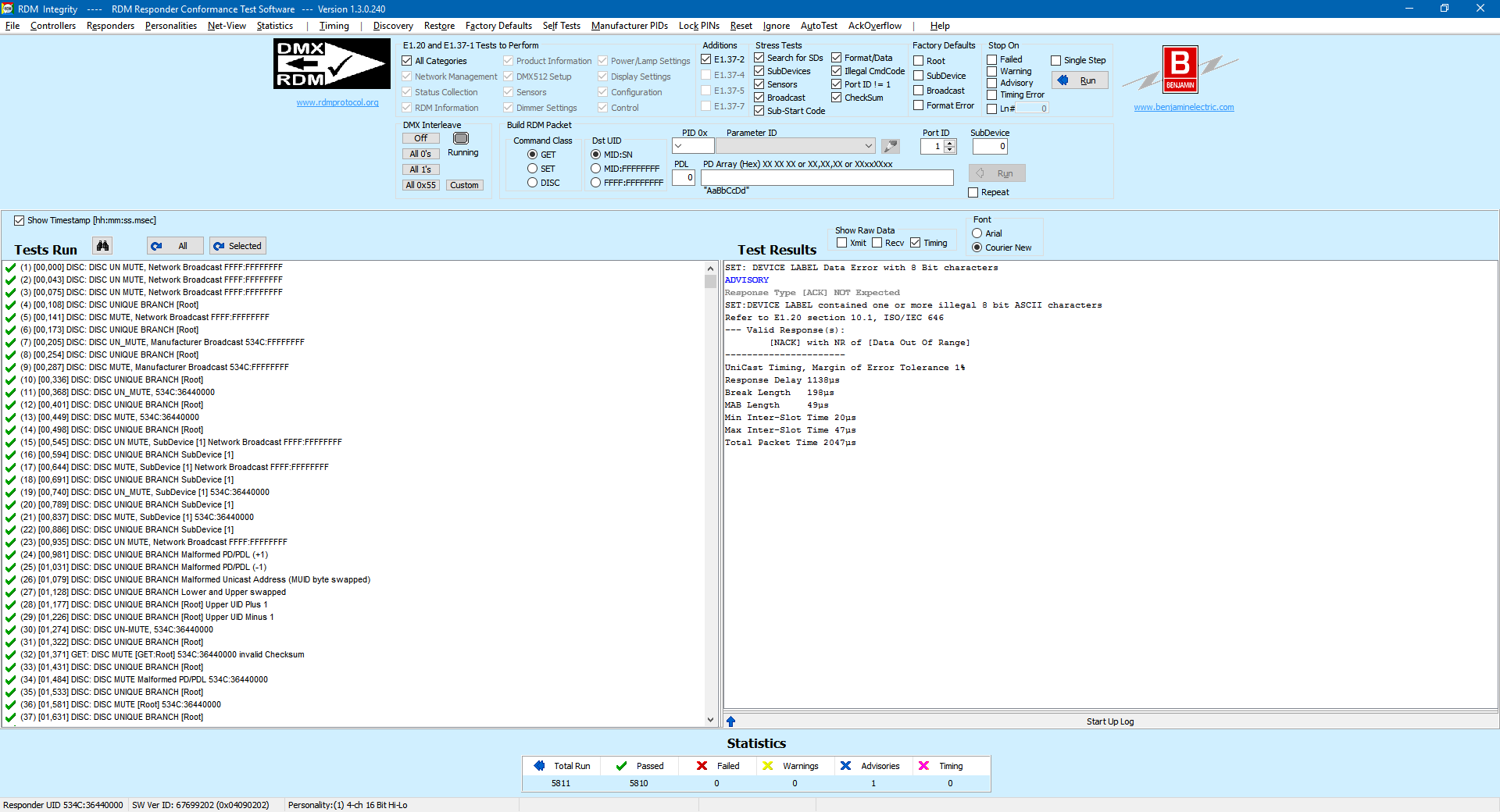Image resolution: width=1500 pixels, height=812 pixels.
Task: Open the Discovery menu
Action: [x=393, y=26]
